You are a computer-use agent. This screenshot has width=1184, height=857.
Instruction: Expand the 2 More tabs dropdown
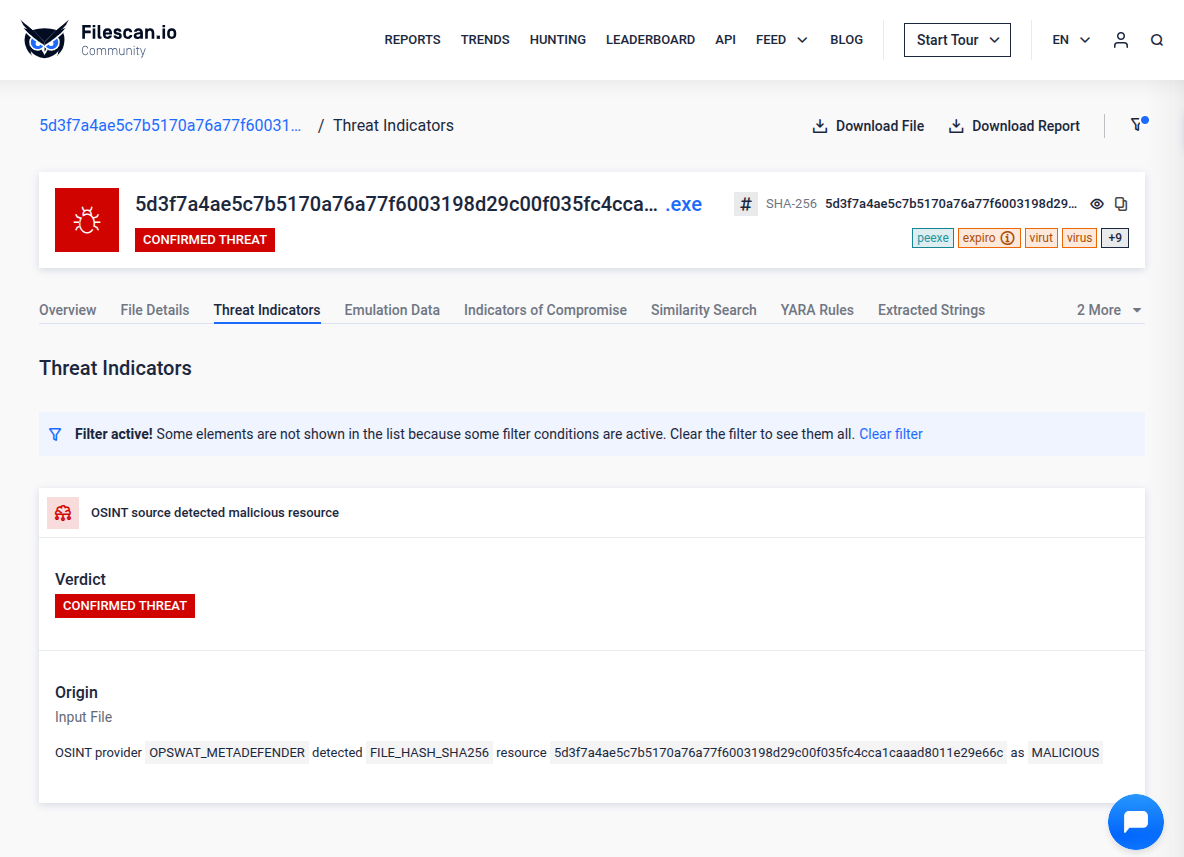point(1109,310)
